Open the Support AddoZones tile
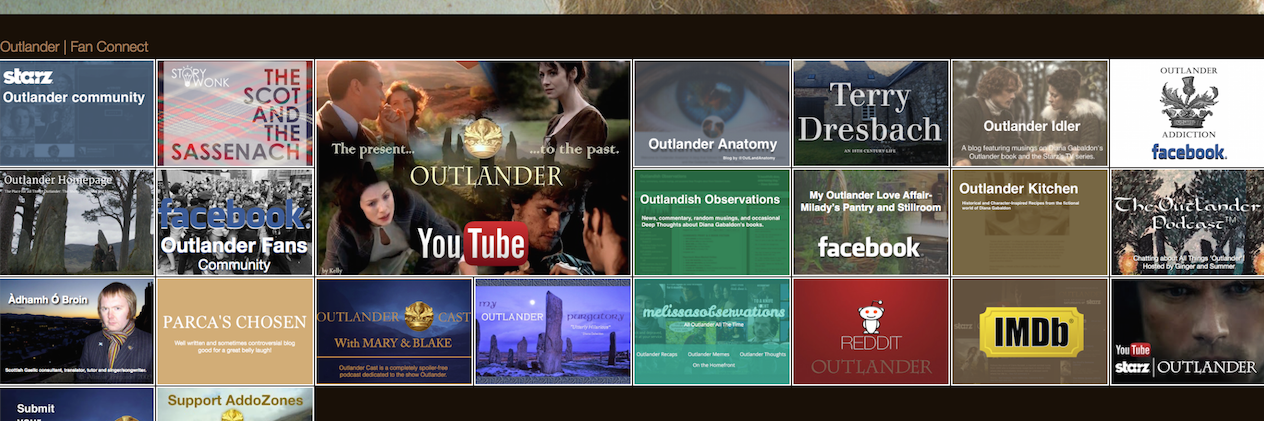 point(235,404)
